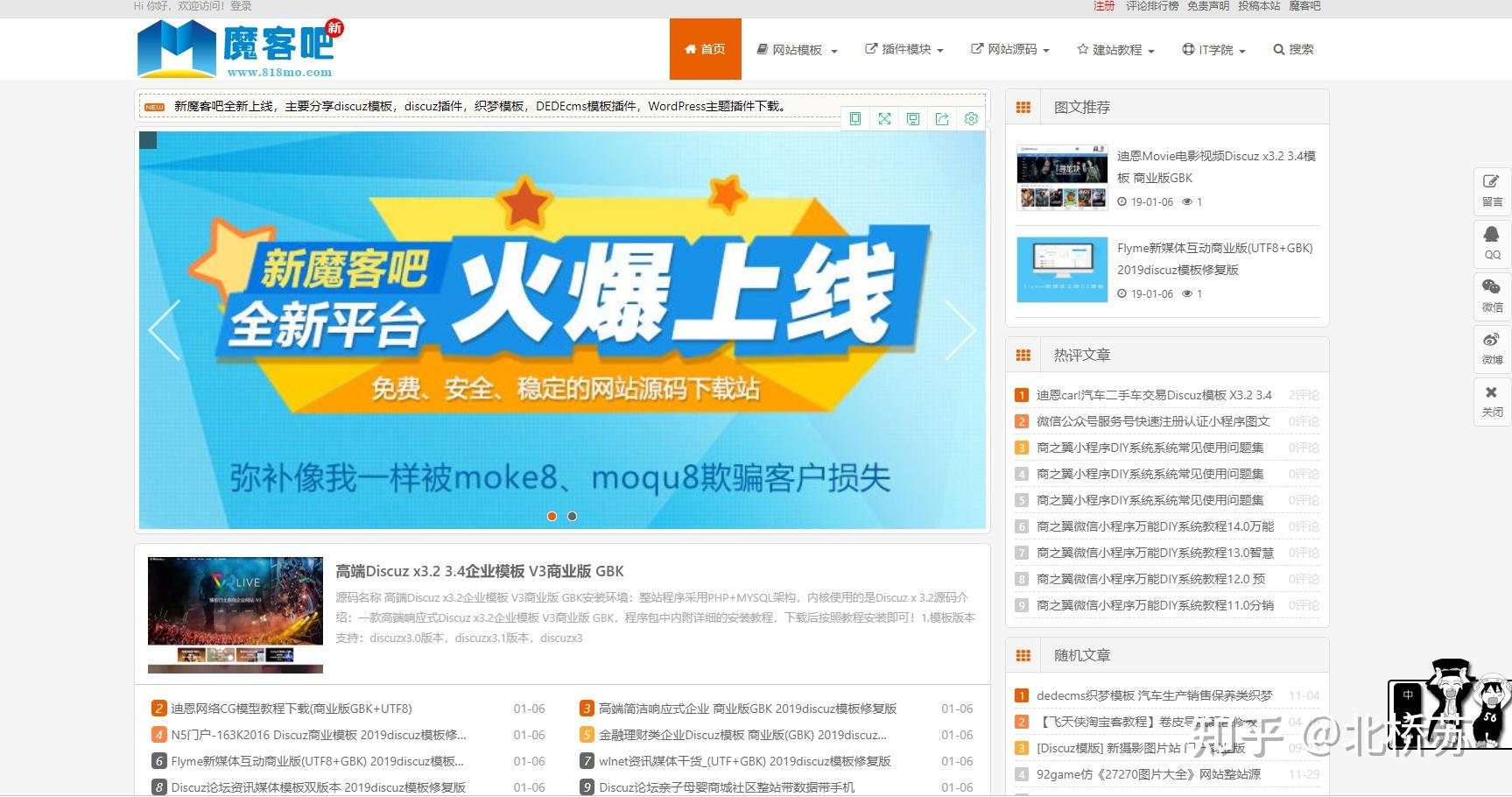Click the share arrow icon above the banner
This screenshot has width=1512, height=797.
[942, 119]
